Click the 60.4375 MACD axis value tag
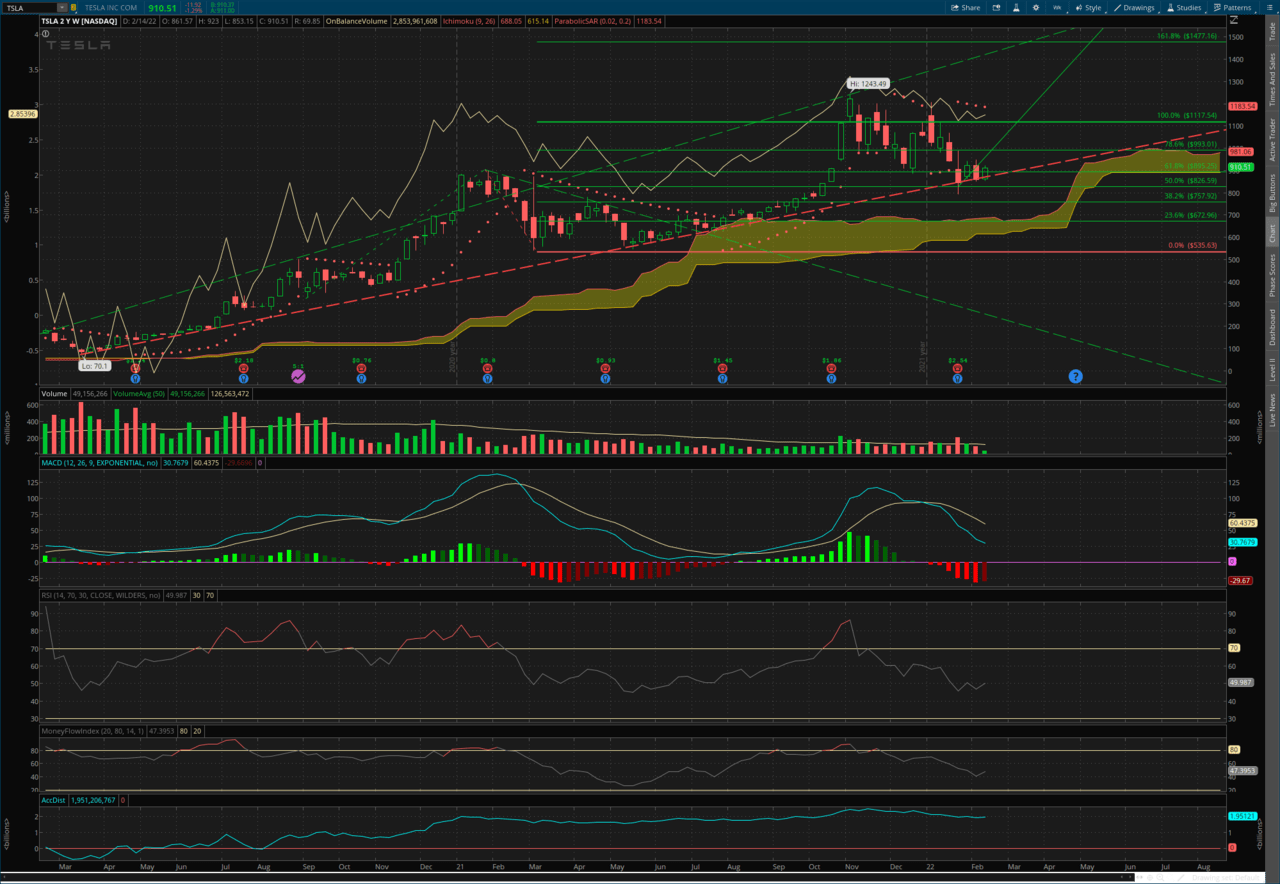The width and height of the screenshot is (1280, 884). 1244,523
